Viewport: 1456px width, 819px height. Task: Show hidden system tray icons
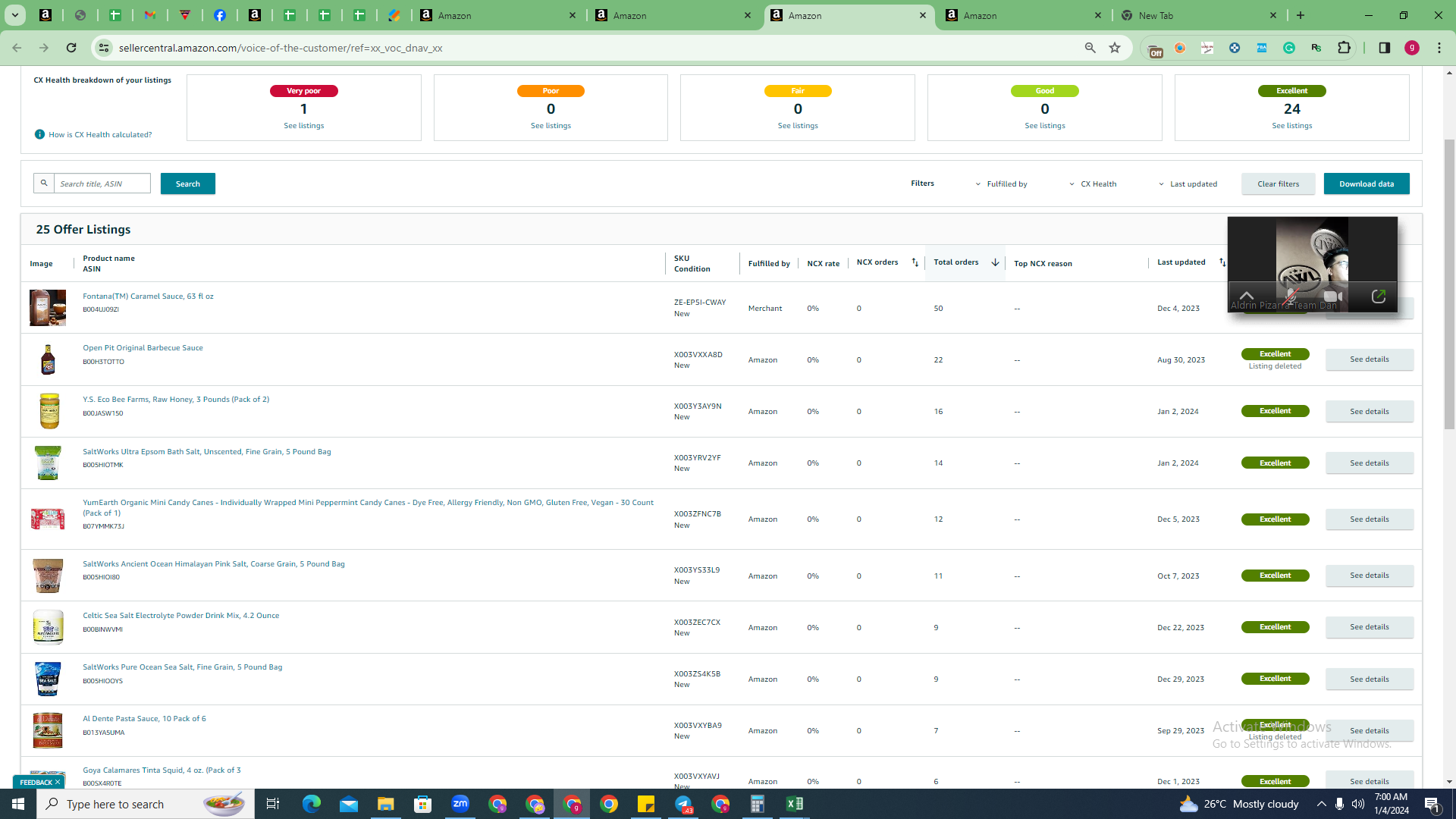point(1321,804)
